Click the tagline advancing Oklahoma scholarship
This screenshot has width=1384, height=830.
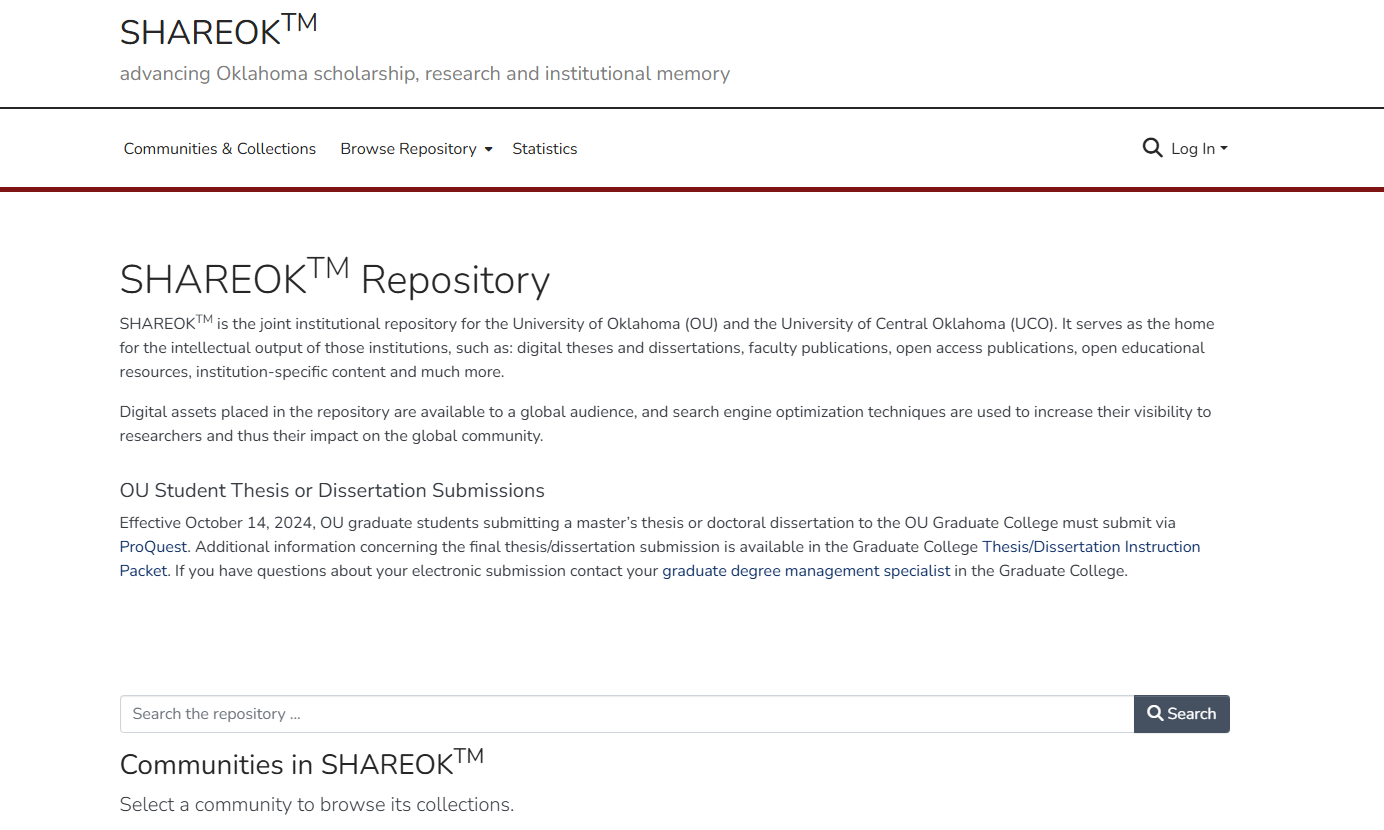(x=425, y=74)
